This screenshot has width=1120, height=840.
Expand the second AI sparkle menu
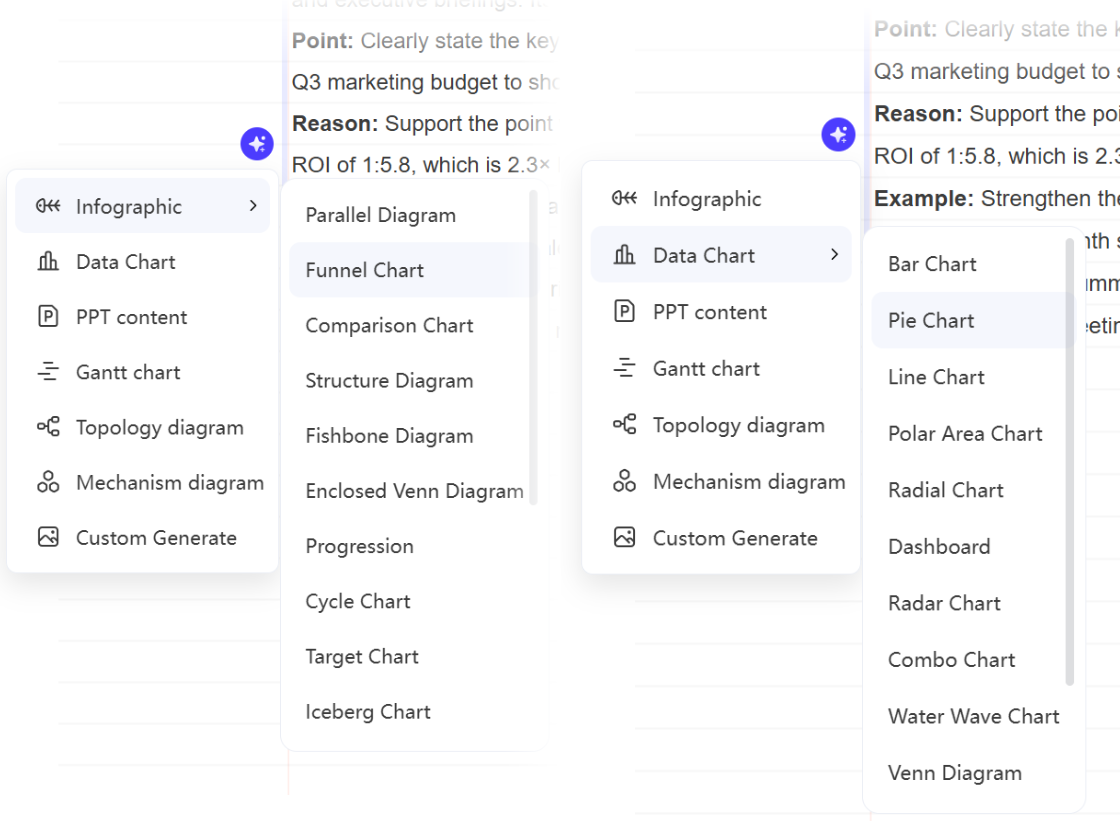[838, 134]
